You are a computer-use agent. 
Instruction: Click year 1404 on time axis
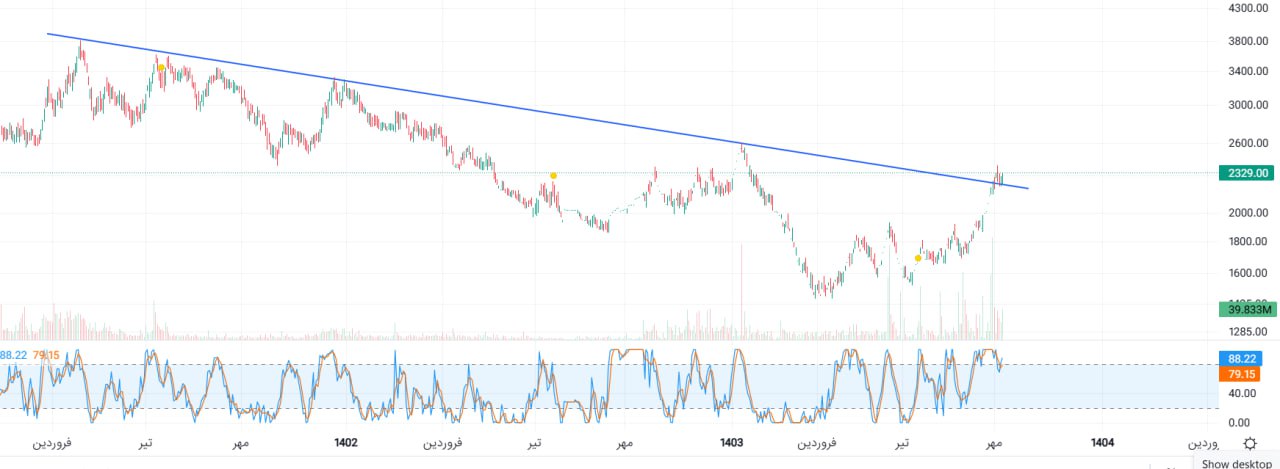[1103, 442]
